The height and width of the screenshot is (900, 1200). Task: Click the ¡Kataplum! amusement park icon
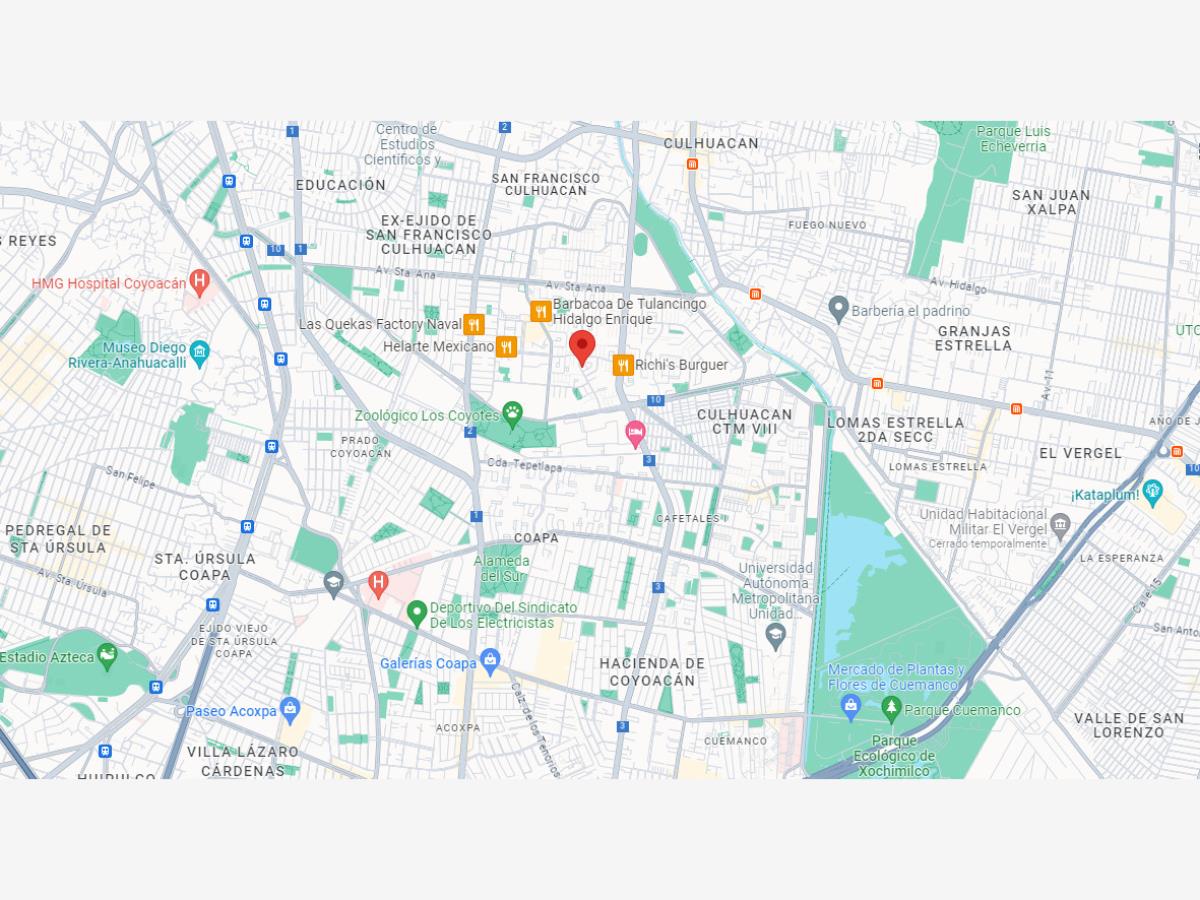(1153, 492)
